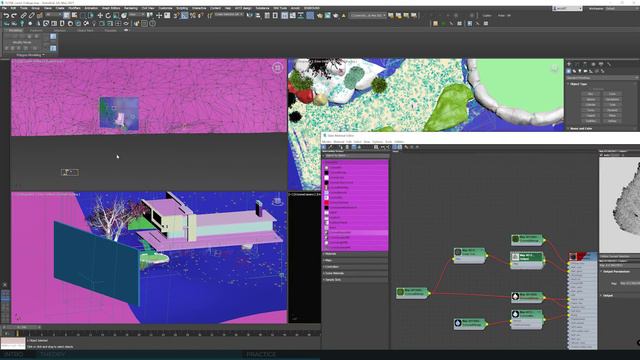Open the Edit menu in main menu bar
Viewport: 640px width, 360px height.
tap(13, 8)
